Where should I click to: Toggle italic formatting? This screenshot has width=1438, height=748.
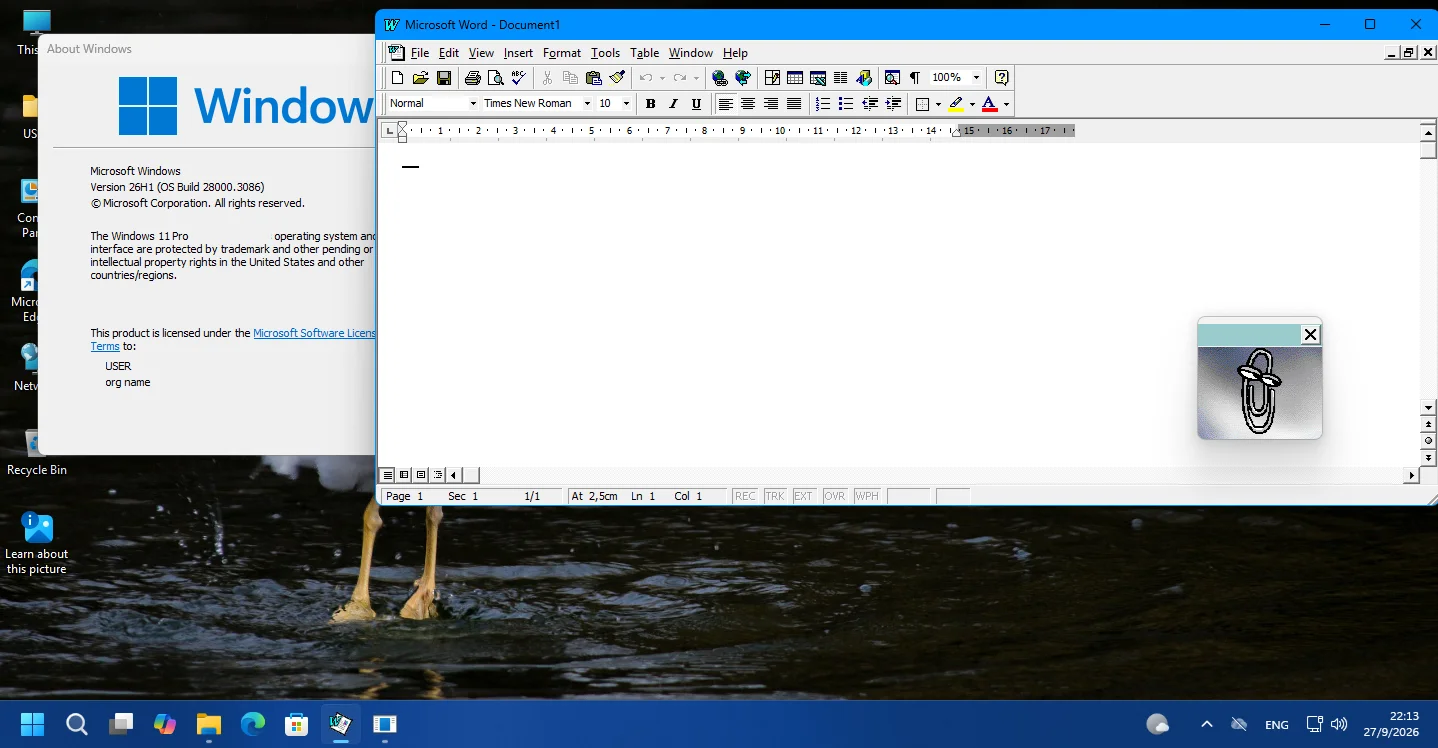point(673,104)
